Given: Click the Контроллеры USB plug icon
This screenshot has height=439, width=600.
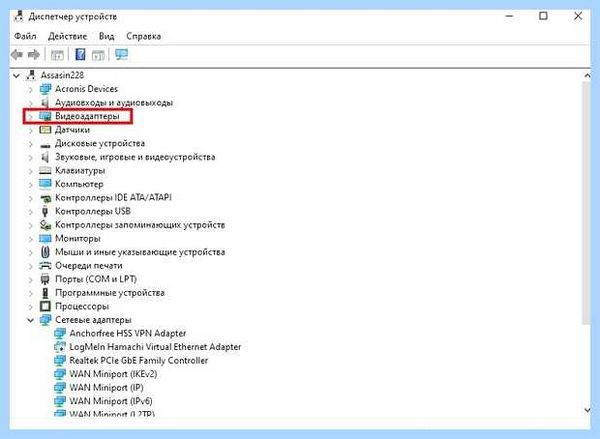Looking at the screenshot, I should click(x=45, y=211).
